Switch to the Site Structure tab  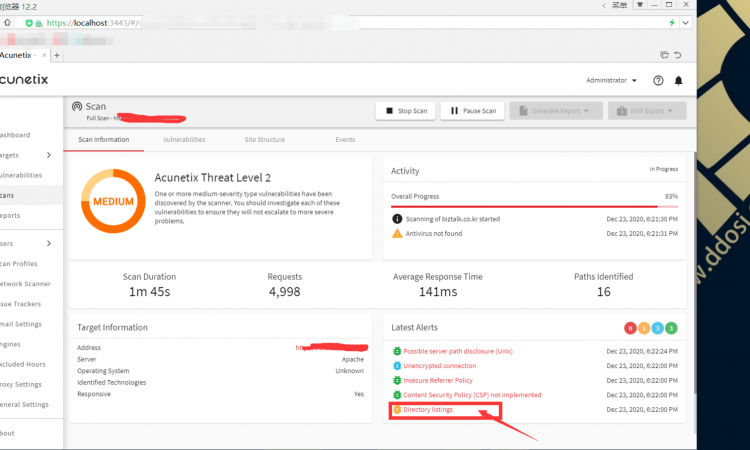point(265,140)
